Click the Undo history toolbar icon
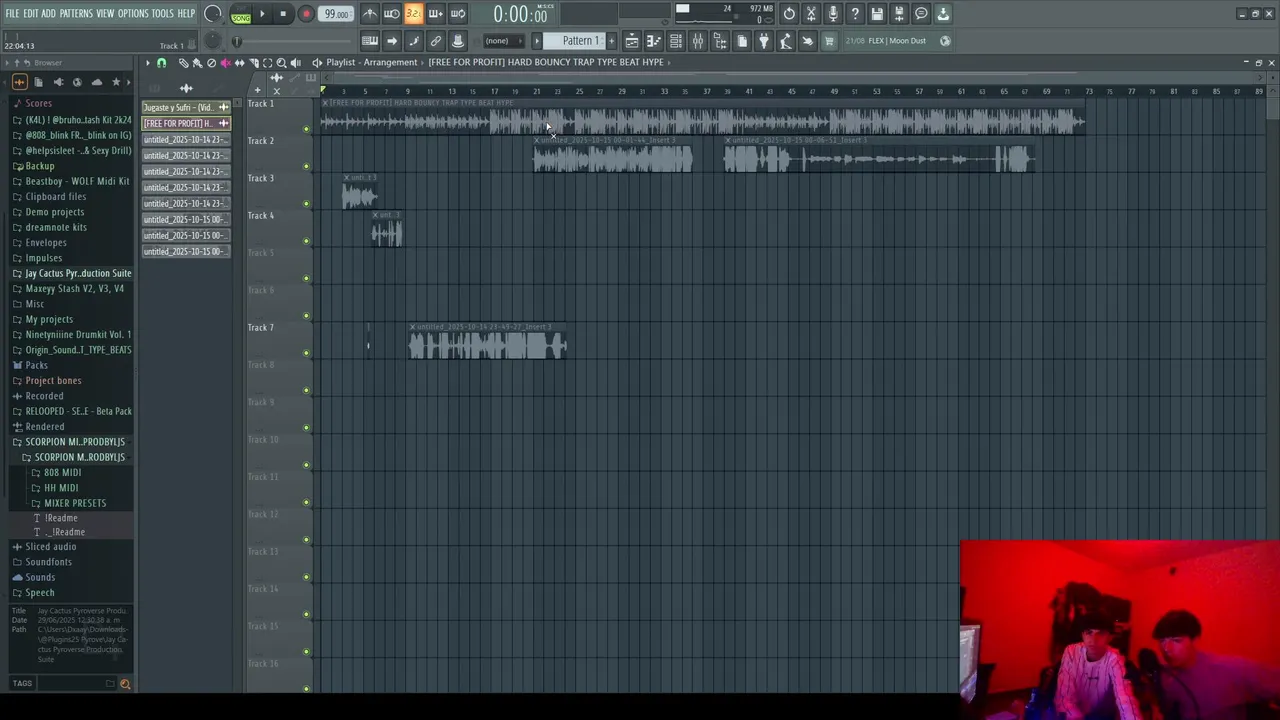Viewport: 1280px width, 720px height. 789,14
